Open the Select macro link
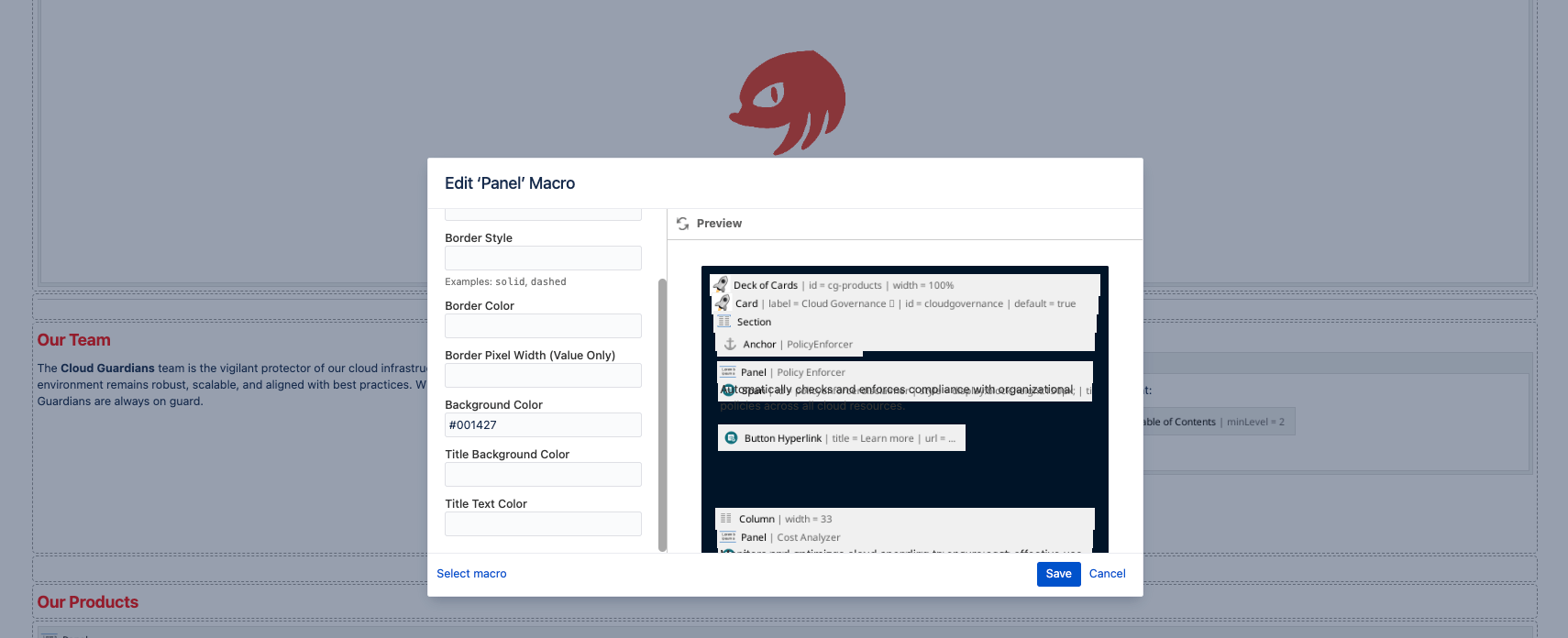The height and width of the screenshot is (638, 1568). point(471,574)
